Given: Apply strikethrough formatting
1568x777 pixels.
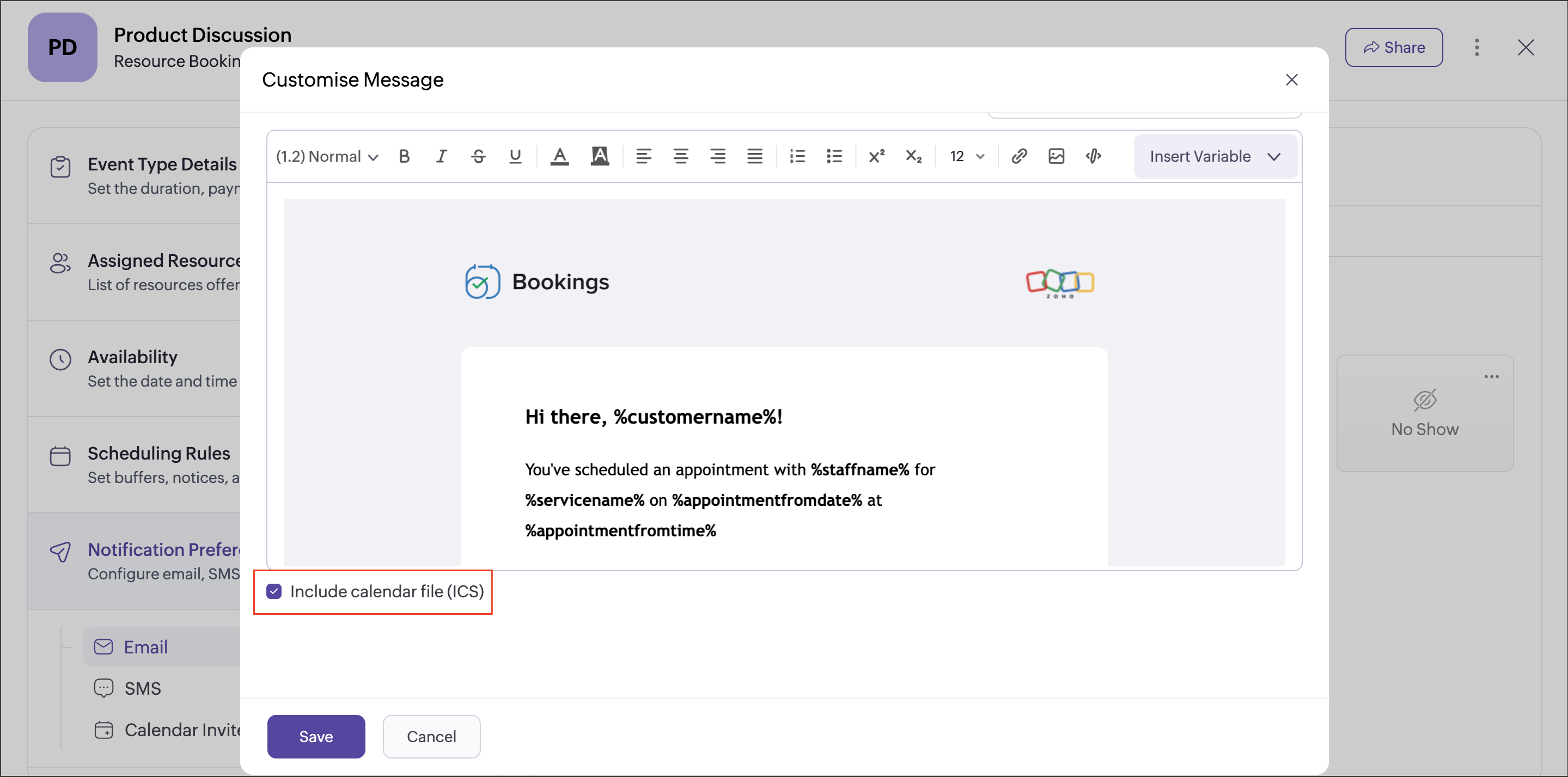Looking at the screenshot, I should [478, 156].
